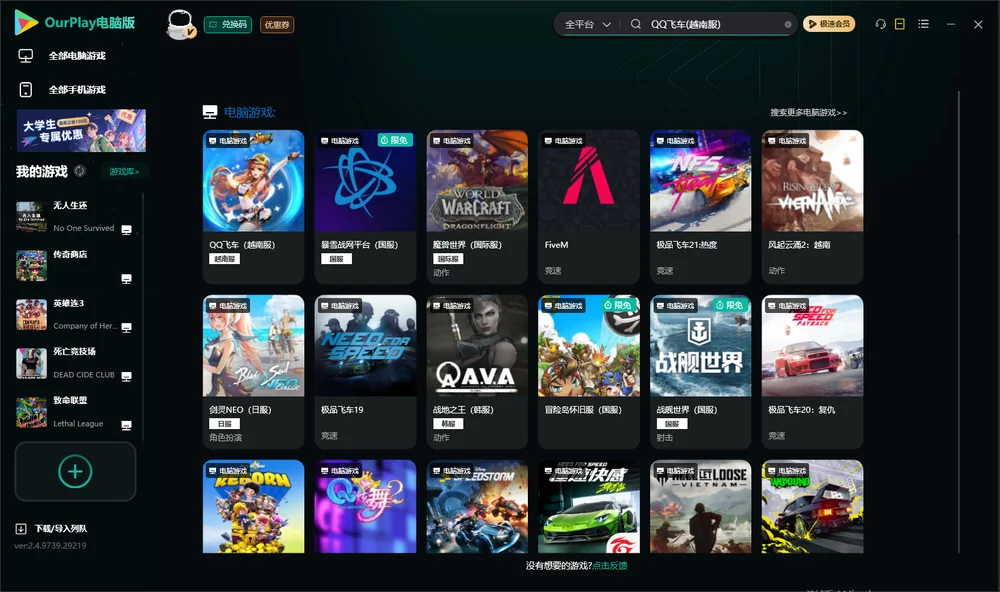Open 剑灵NEO (日服) game card
The width and height of the screenshot is (1000, 592).
pos(253,372)
